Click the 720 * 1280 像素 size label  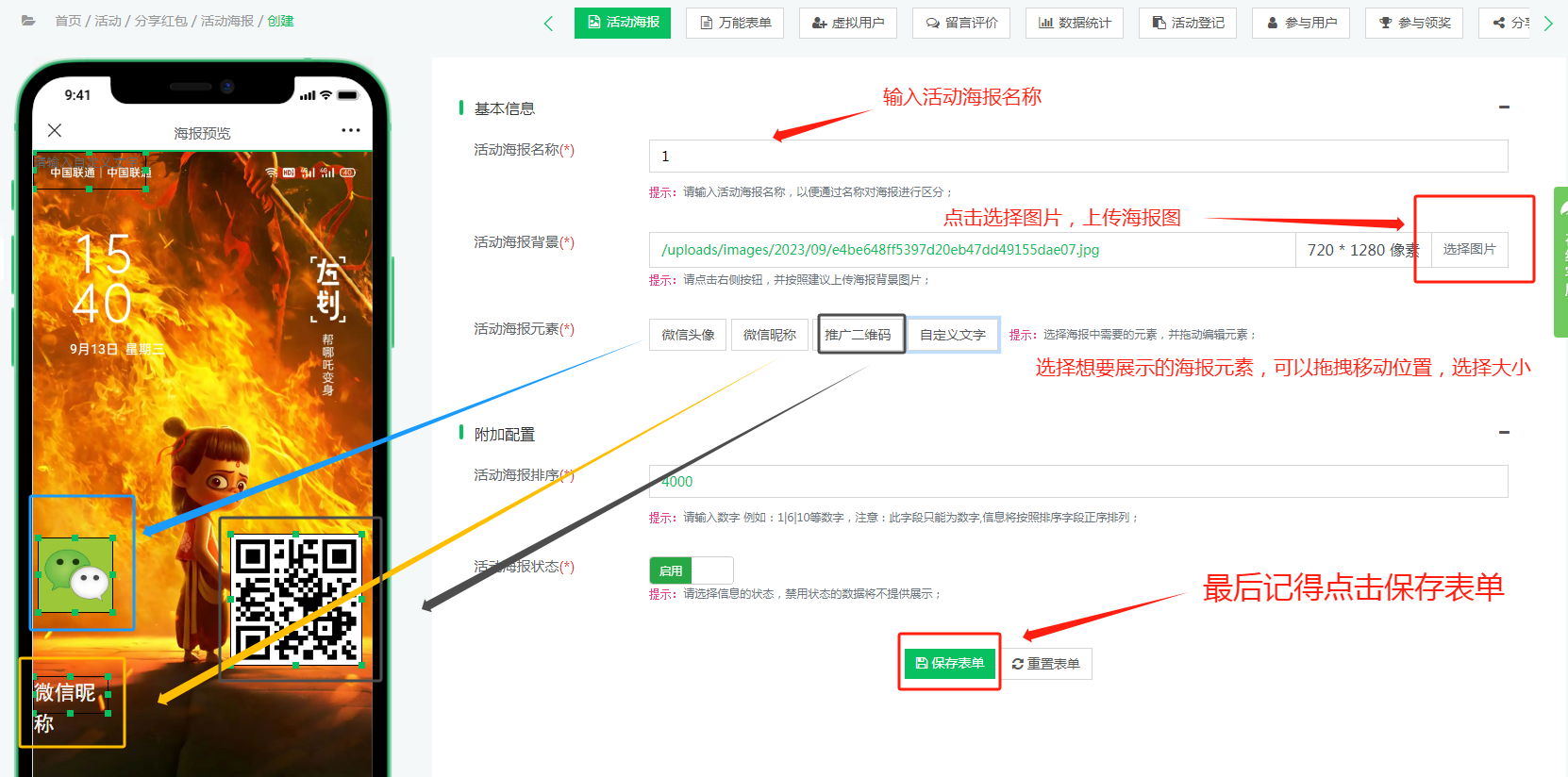(1362, 250)
